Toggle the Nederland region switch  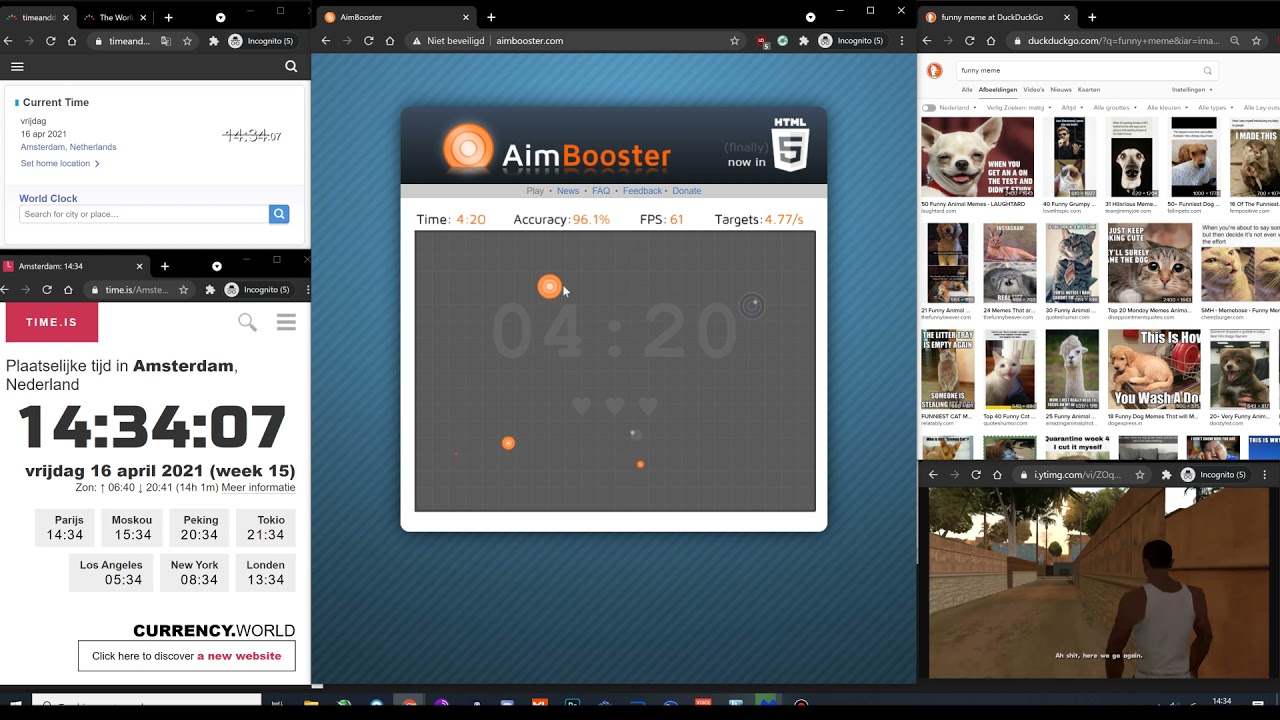(929, 107)
